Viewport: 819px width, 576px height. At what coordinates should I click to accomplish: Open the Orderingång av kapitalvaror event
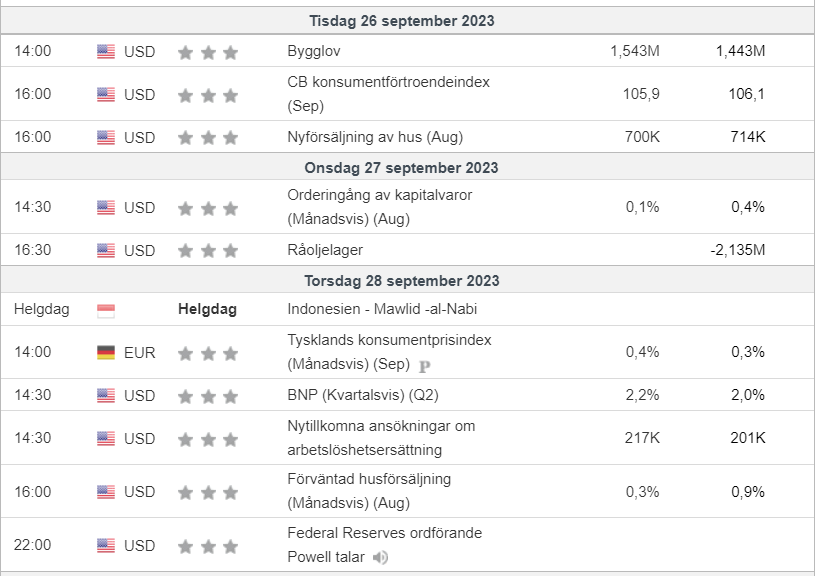click(379, 207)
